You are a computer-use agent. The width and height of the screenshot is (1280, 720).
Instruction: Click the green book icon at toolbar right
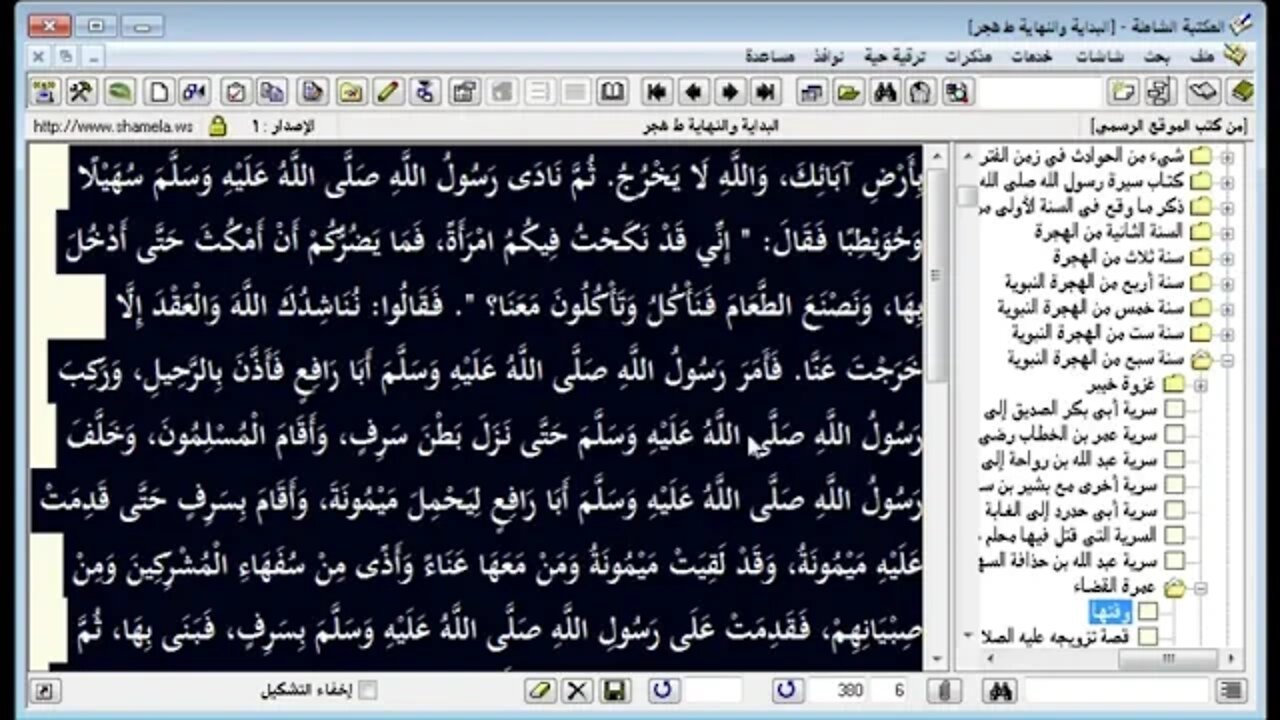tap(1243, 93)
